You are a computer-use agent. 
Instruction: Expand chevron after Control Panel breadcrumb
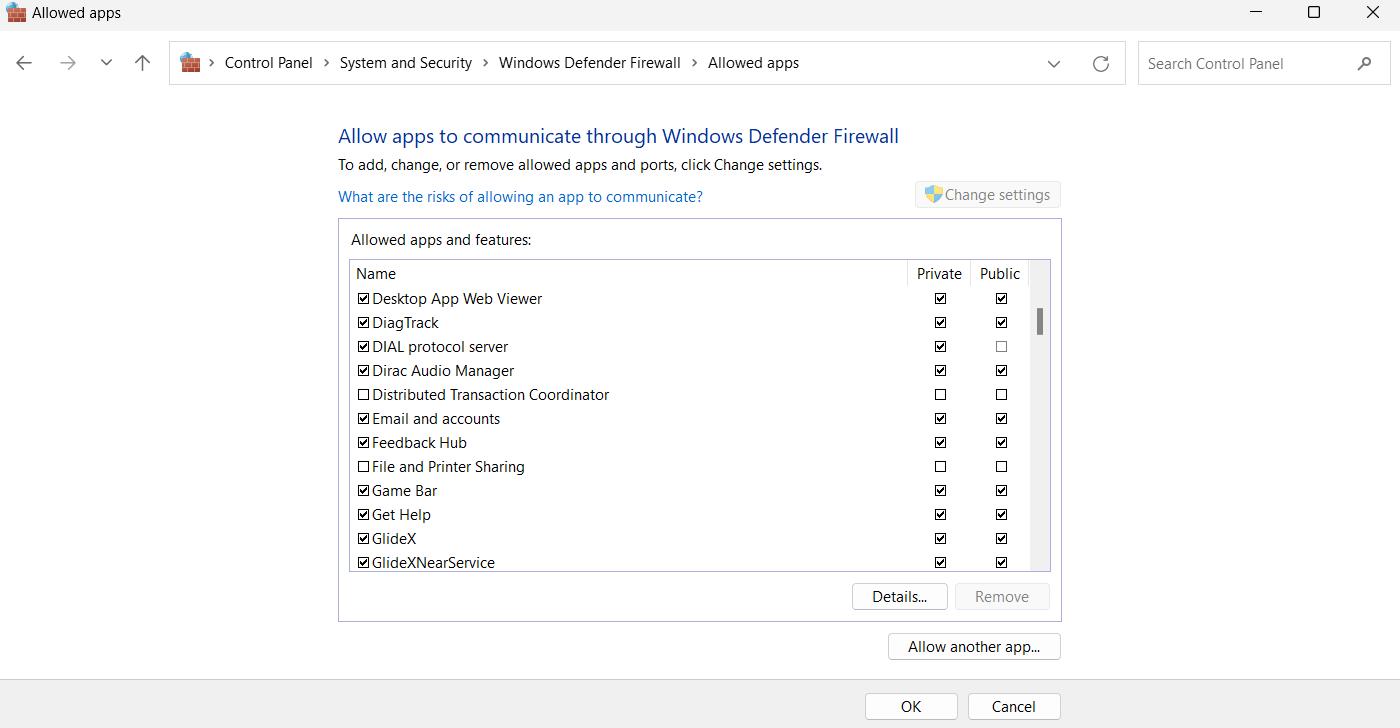326,63
